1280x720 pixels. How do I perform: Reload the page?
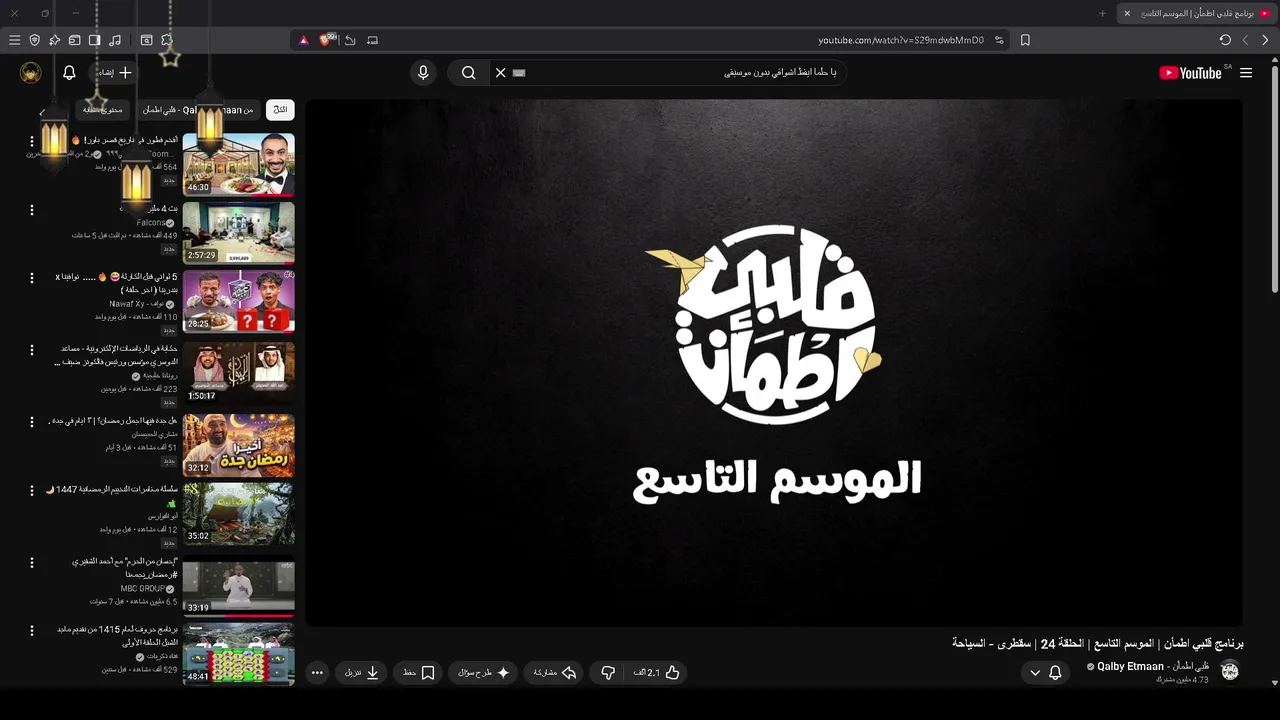click(x=1225, y=40)
